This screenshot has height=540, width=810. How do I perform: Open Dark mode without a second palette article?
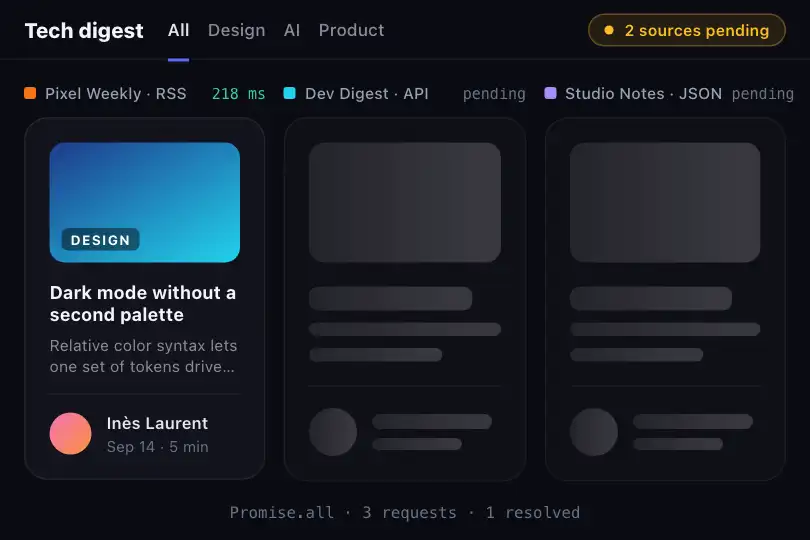click(143, 303)
